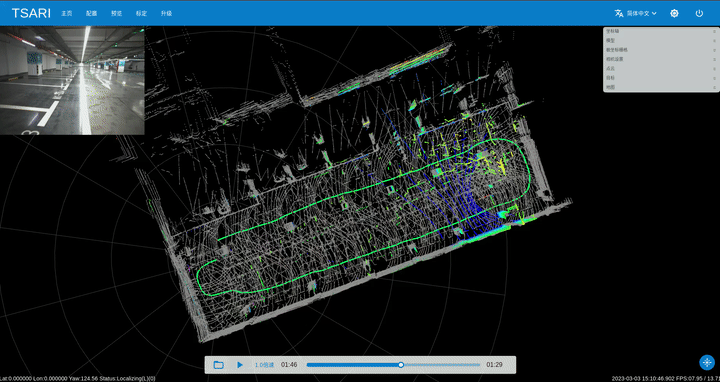Expand the 相机设置 panel section
Viewport: 720px width, 382px height.
[x=661, y=59]
